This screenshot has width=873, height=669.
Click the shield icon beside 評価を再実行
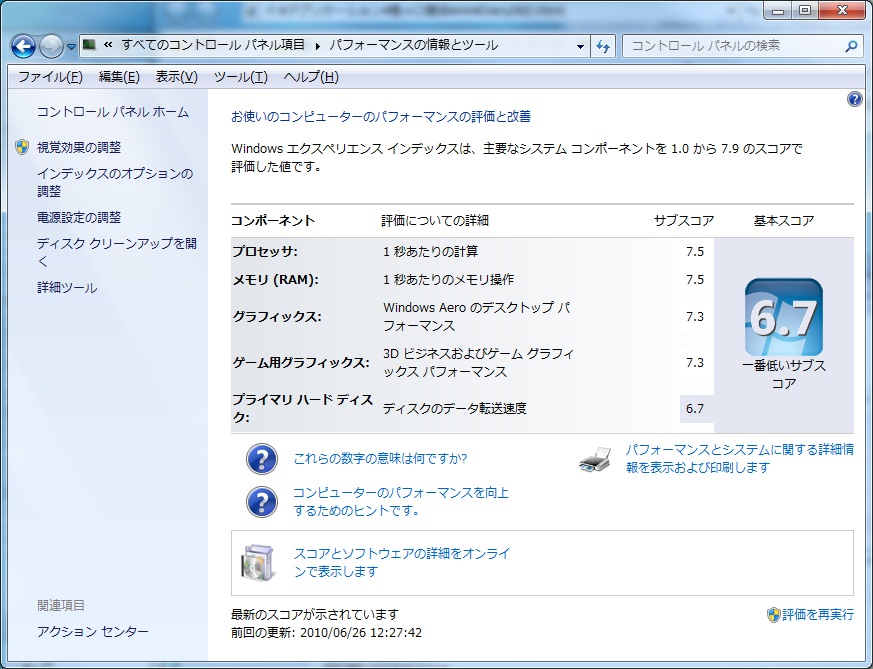(x=773, y=615)
